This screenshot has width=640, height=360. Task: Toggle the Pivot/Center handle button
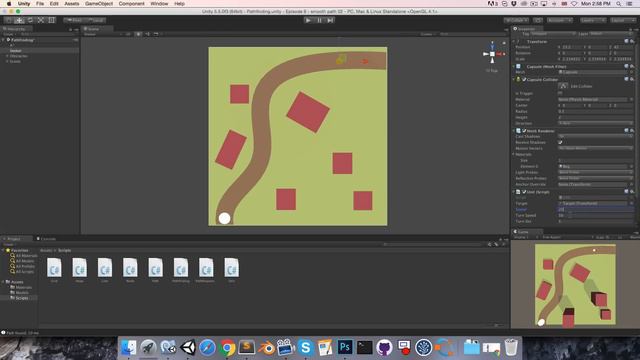click(74, 20)
